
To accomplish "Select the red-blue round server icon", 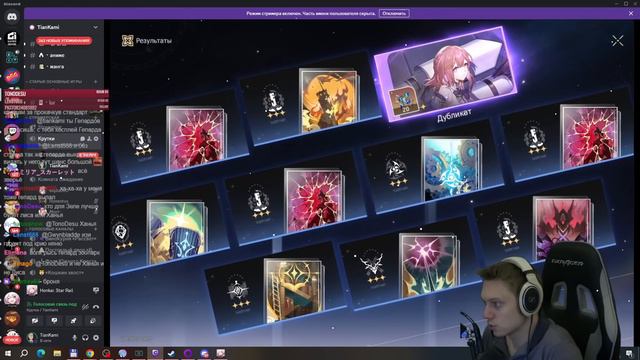I will [x=12, y=76].
